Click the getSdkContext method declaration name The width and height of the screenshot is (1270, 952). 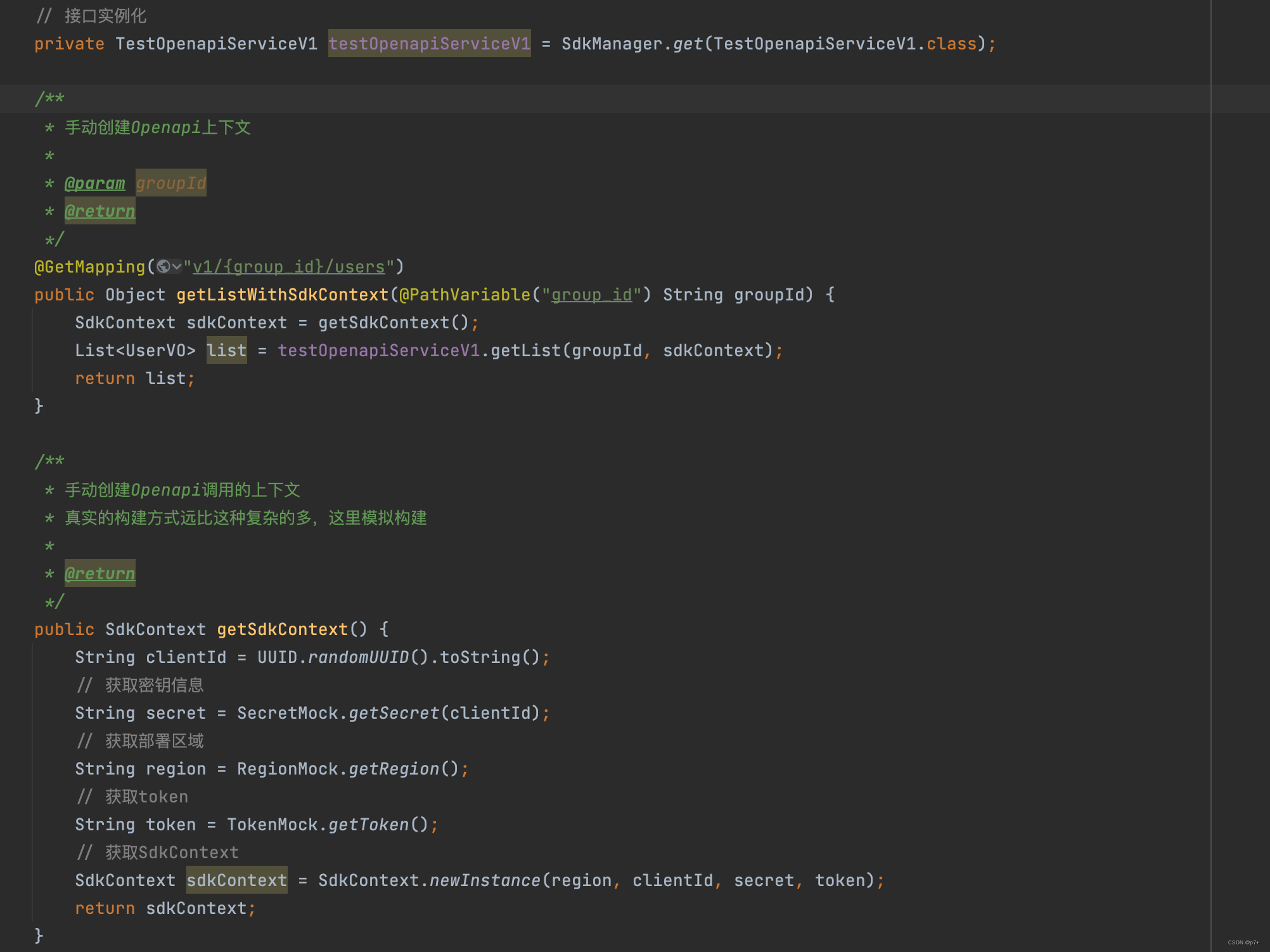[x=282, y=629]
